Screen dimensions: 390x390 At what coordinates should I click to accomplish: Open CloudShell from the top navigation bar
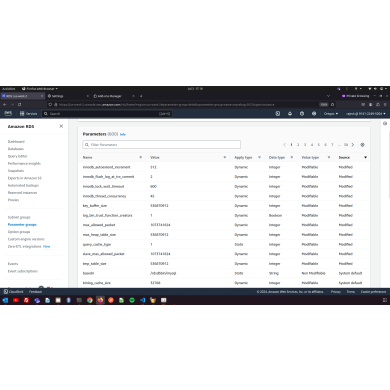tap(278, 114)
